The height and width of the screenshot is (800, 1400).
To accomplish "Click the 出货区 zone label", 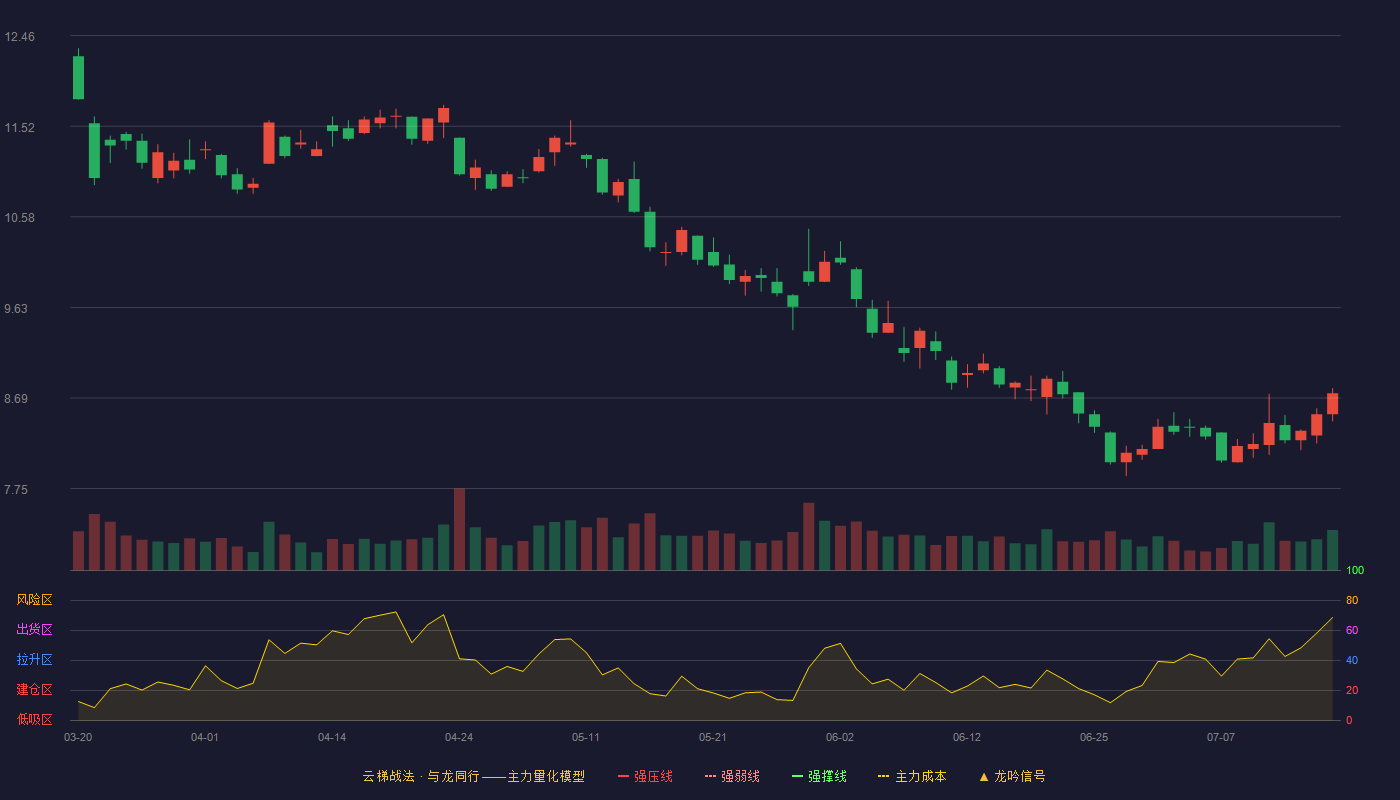I will 34,630.
